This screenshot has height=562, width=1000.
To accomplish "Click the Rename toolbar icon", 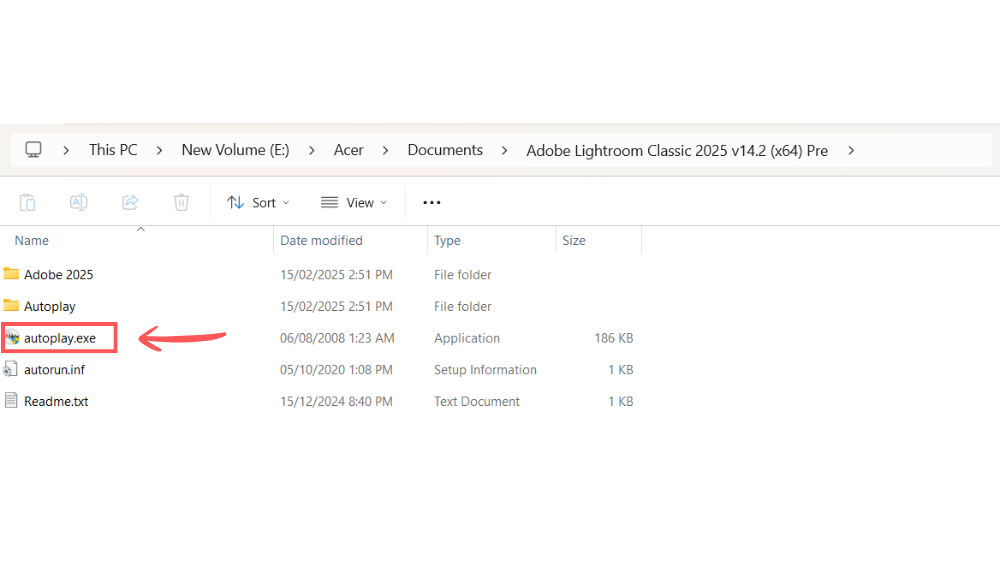I will point(78,202).
